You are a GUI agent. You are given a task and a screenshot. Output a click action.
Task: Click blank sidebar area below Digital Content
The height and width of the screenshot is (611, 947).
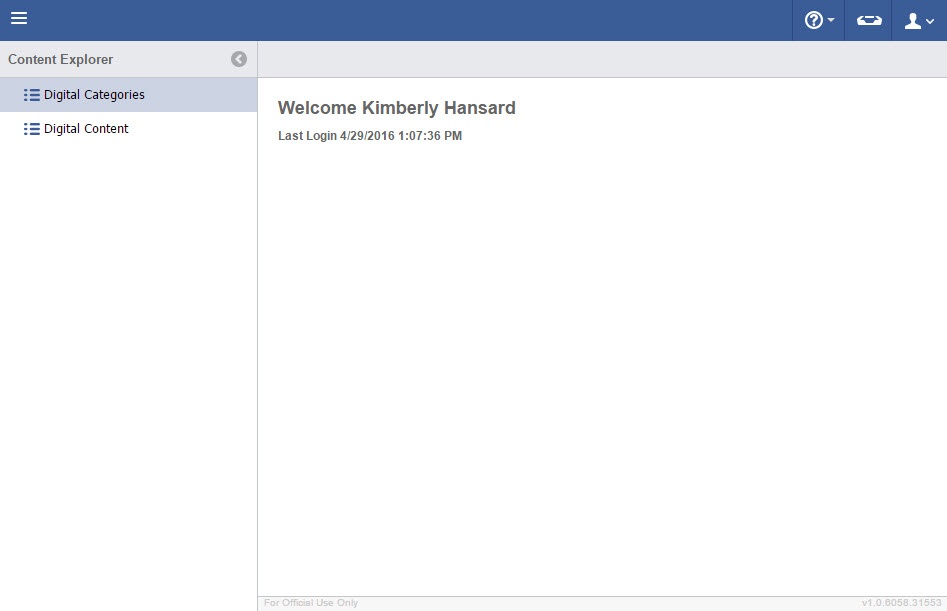pos(128,370)
